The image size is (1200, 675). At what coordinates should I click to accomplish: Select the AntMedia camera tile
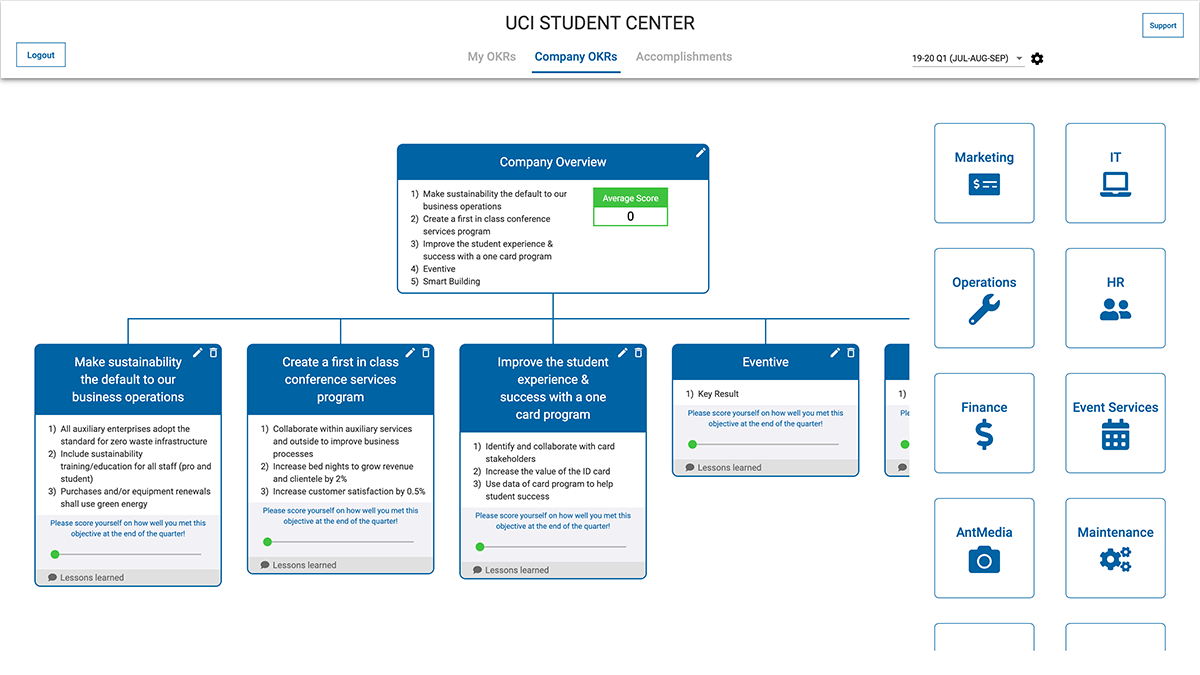click(984, 548)
